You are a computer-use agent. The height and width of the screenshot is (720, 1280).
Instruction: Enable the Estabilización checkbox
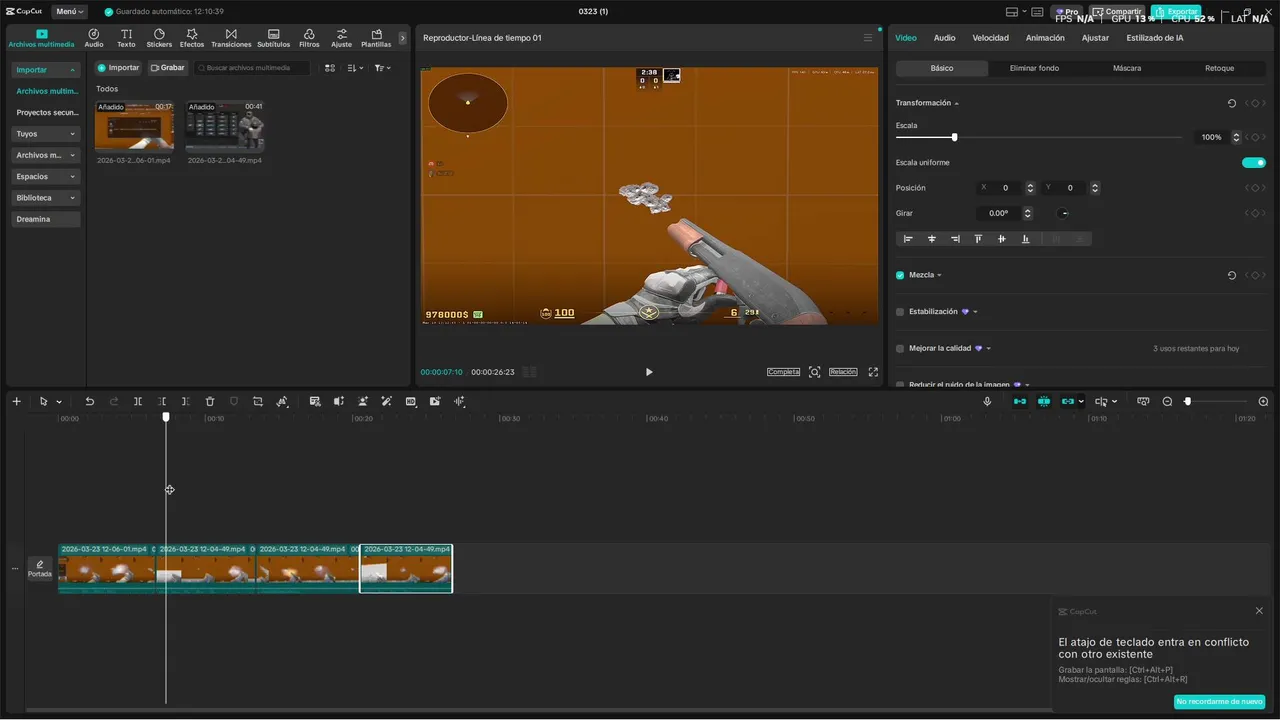coord(900,312)
